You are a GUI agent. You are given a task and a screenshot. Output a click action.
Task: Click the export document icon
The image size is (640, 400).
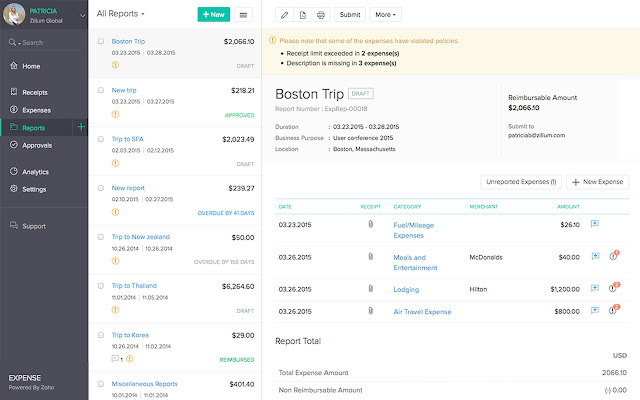tap(302, 15)
